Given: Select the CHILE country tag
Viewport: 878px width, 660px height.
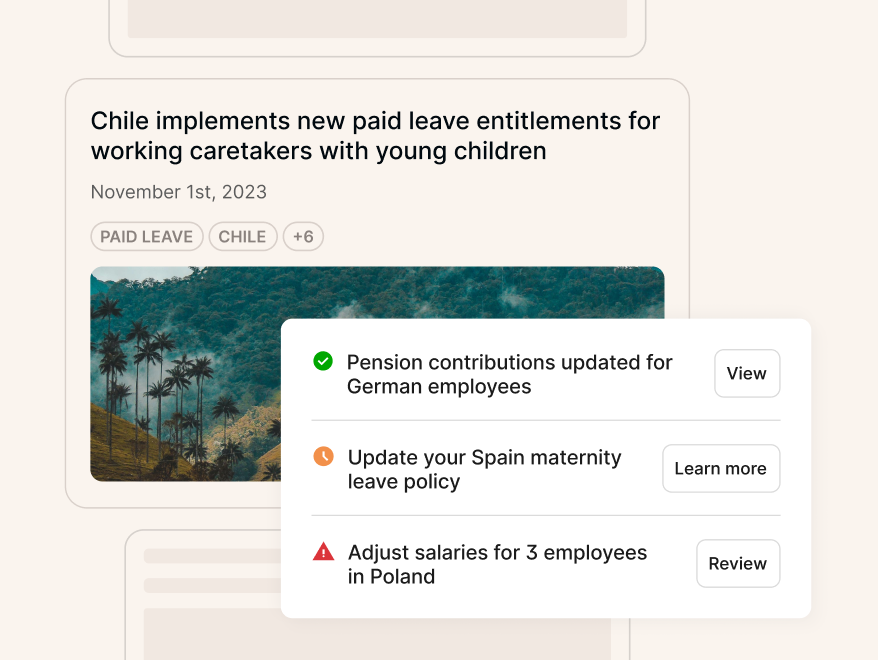Looking at the screenshot, I should pyautogui.click(x=242, y=236).
